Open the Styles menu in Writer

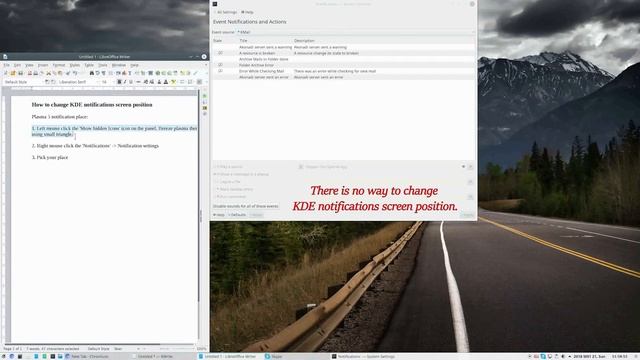(75, 65)
